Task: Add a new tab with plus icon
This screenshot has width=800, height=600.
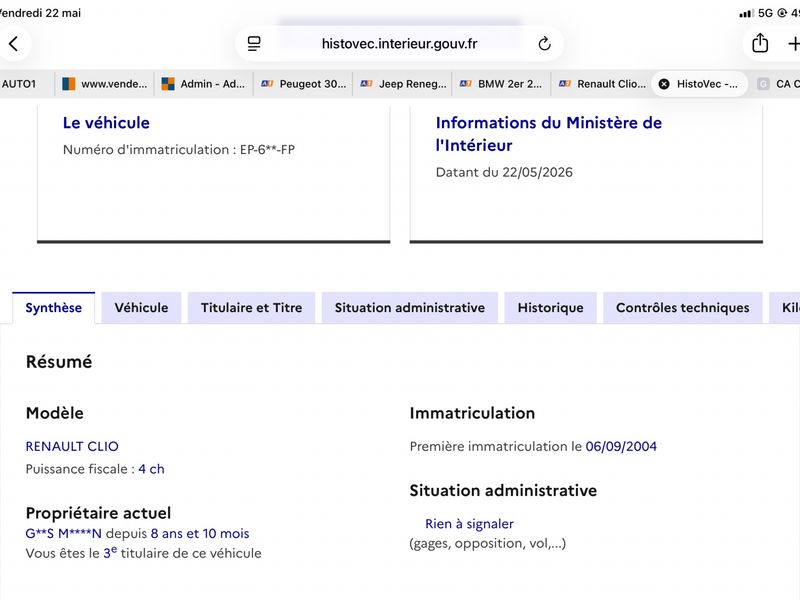Action: (793, 44)
